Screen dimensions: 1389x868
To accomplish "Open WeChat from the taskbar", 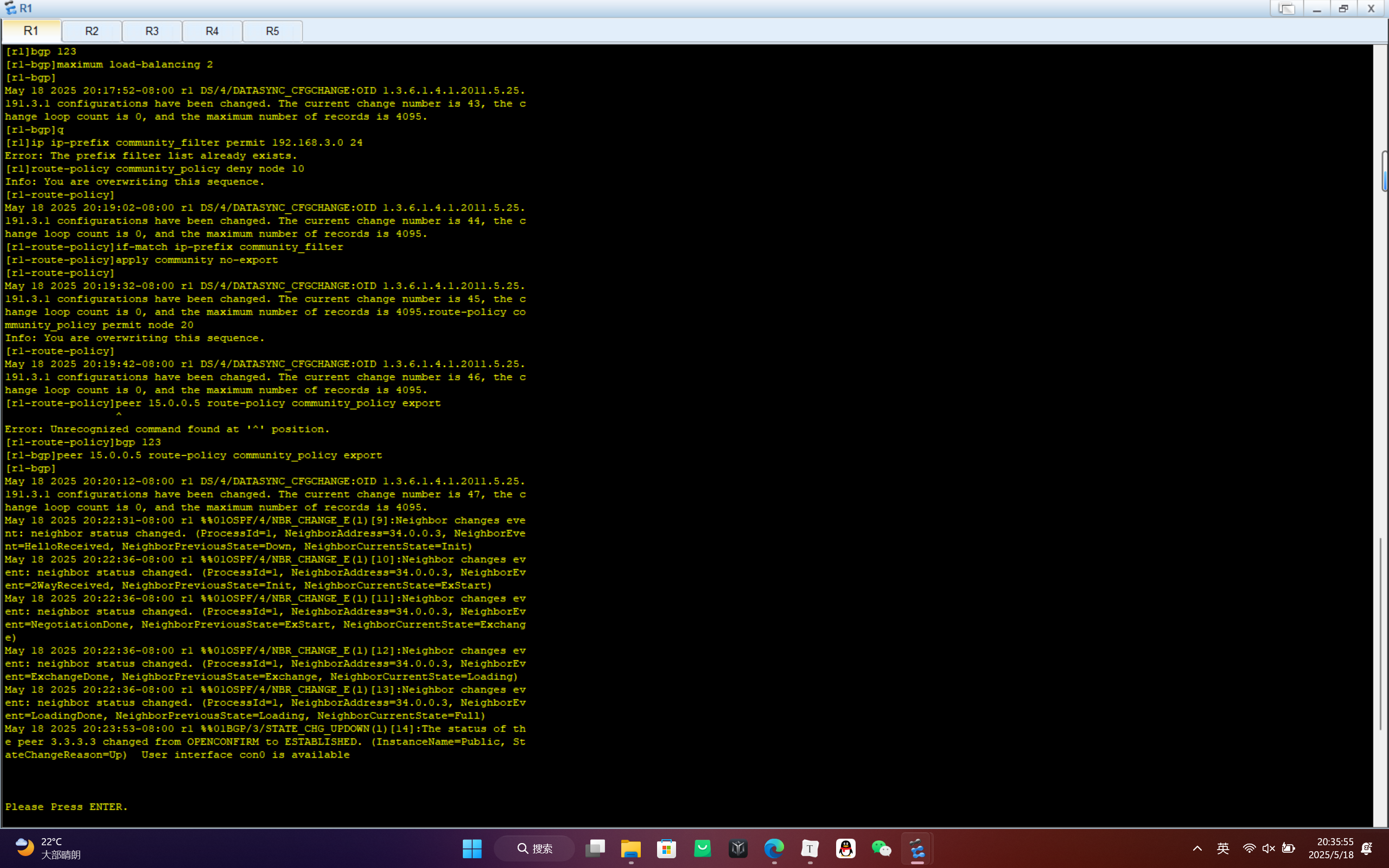I will click(881, 848).
